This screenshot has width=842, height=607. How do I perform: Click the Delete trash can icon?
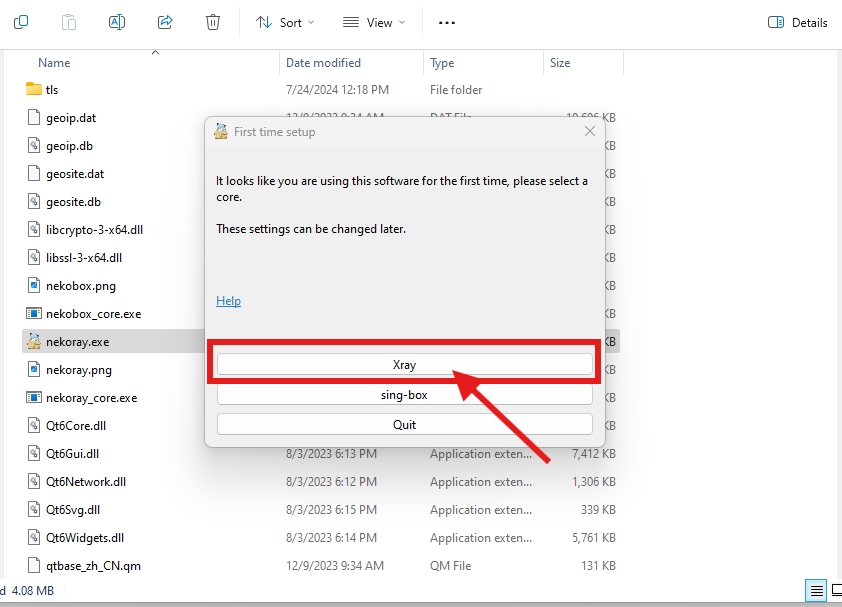(213, 22)
